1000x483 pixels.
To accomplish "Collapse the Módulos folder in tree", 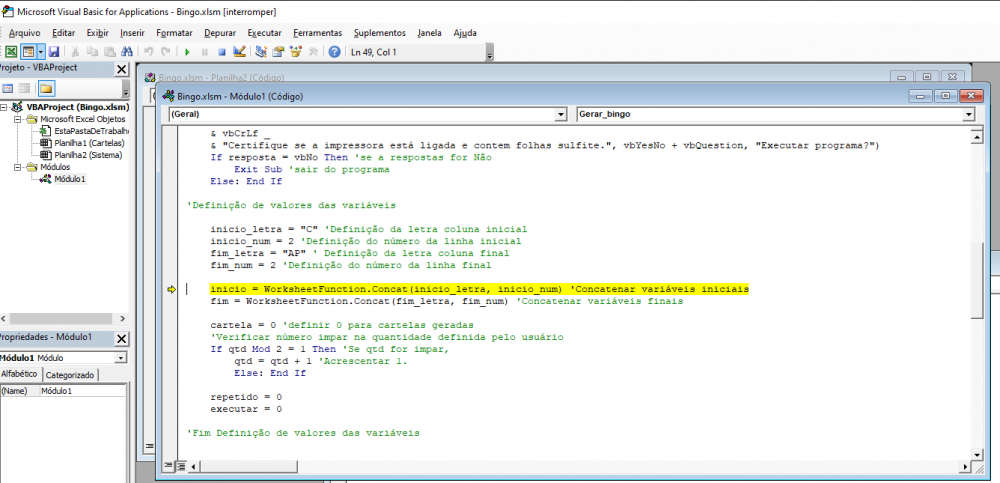I will (x=18, y=167).
